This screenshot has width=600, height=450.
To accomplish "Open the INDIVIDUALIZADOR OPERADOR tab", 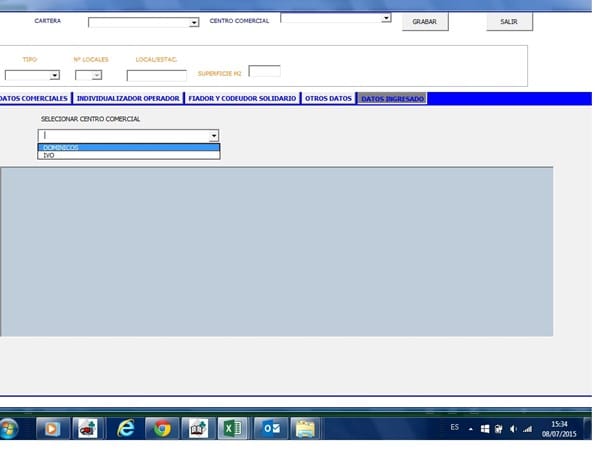I will (128, 98).
